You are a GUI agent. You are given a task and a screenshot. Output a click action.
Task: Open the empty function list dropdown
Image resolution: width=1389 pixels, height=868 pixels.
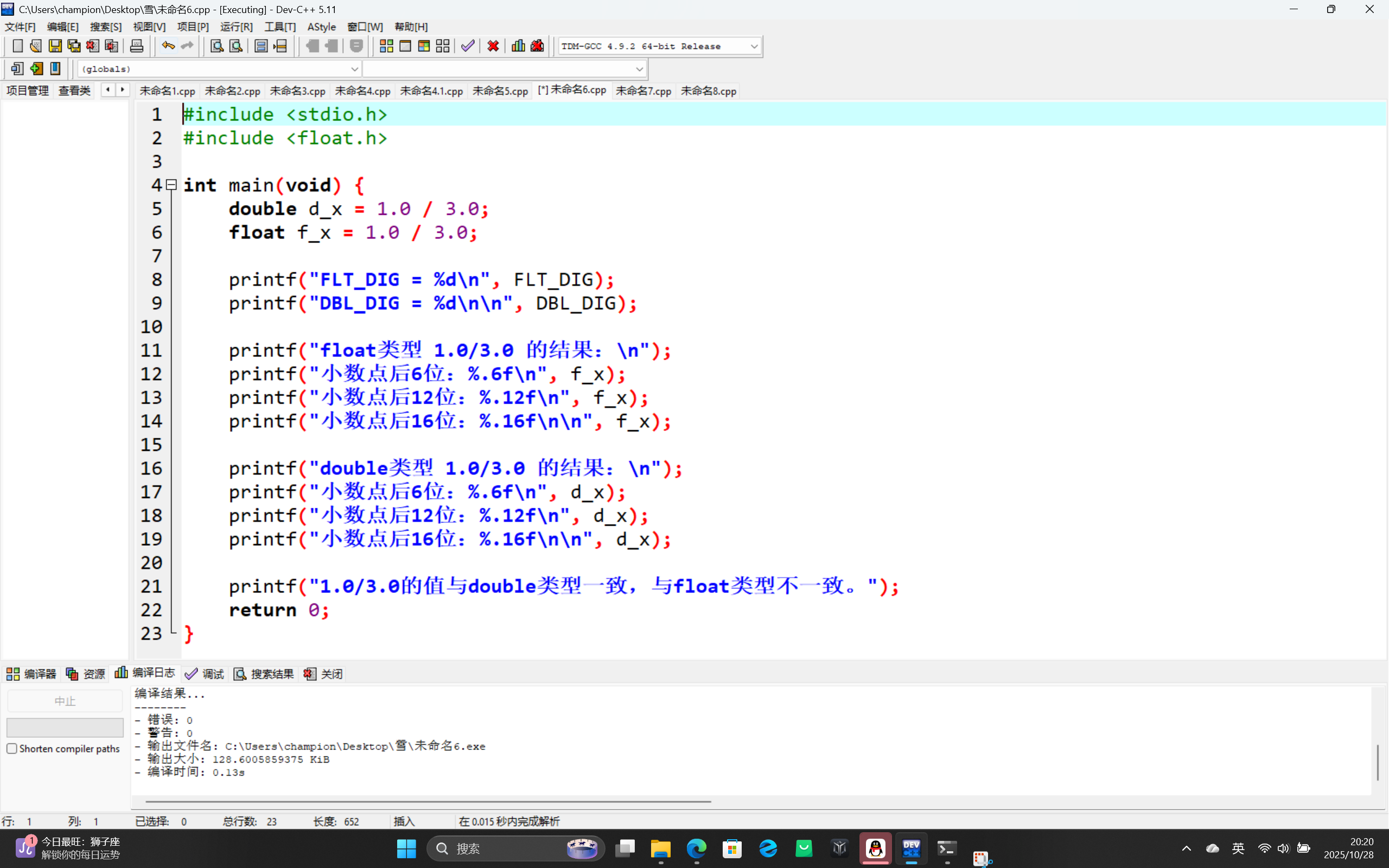click(639, 69)
